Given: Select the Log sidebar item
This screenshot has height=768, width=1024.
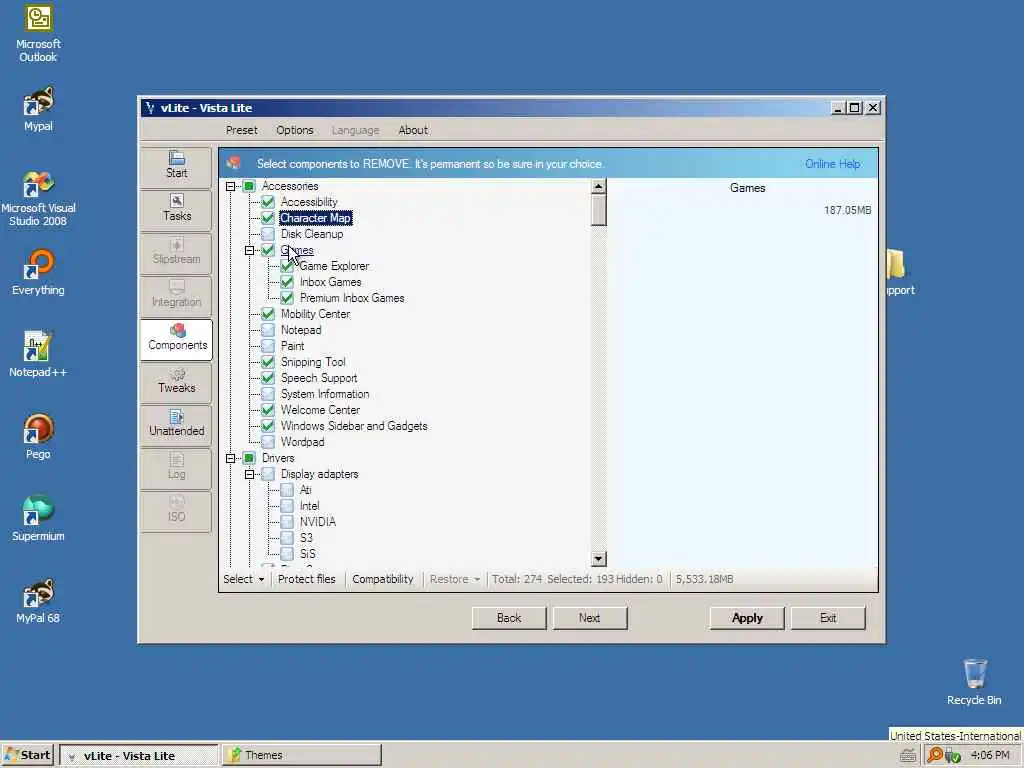Looking at the screenshot, I should click(176, 468).
